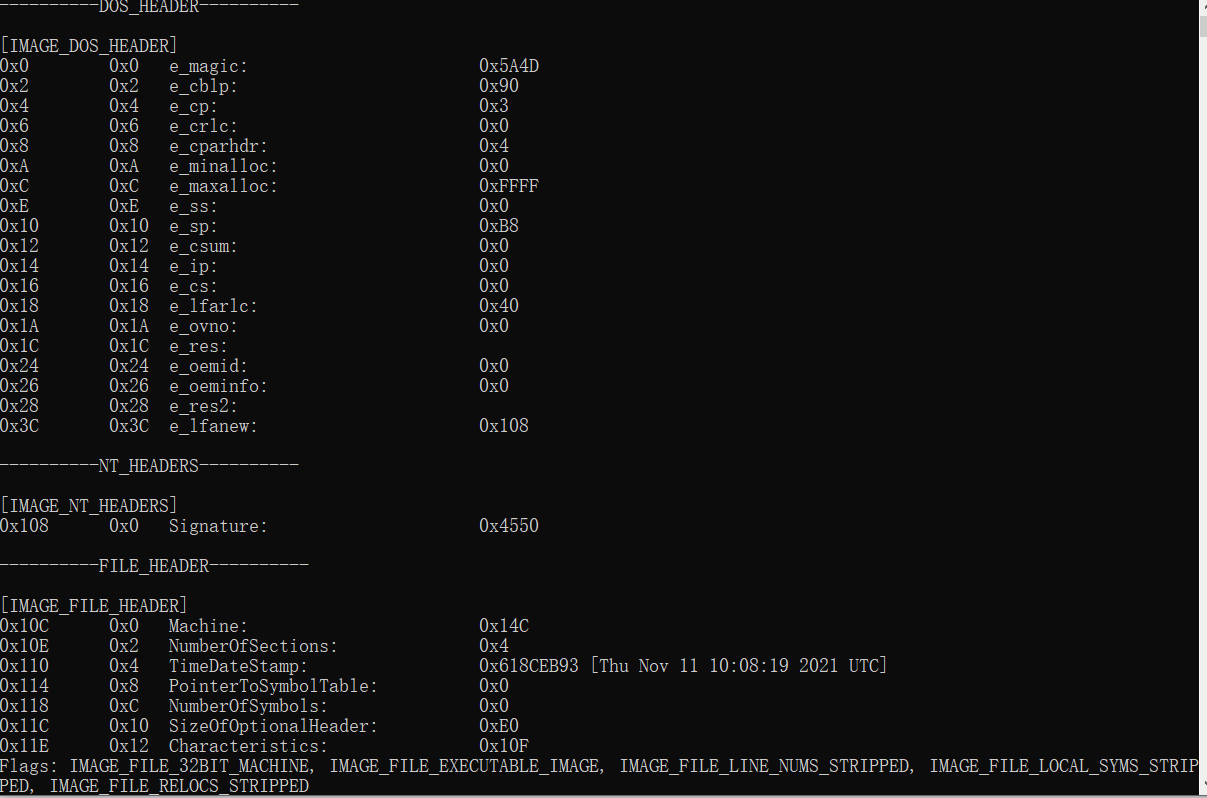Click the [IMAGE_DOS_HEADER] heading text
Viewport: 1207px width, 798px height.
89,46
